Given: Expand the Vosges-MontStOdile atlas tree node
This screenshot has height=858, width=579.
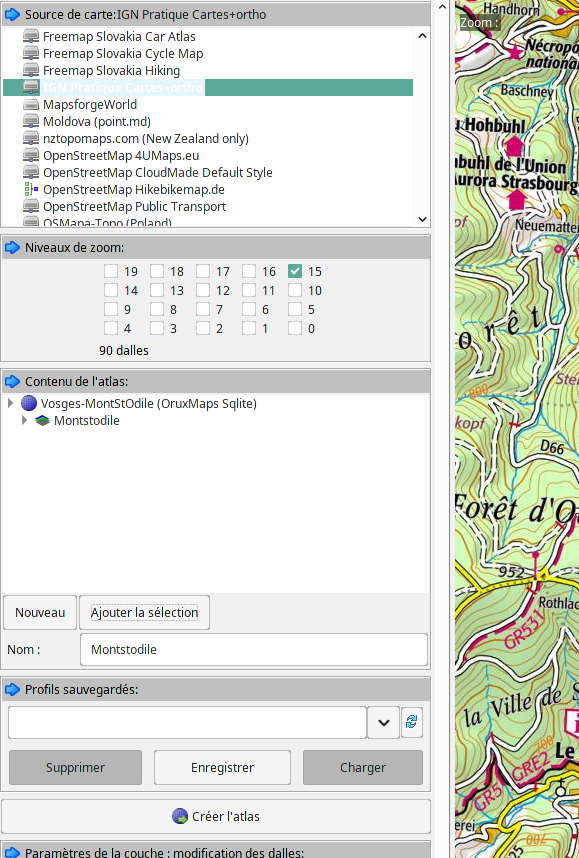Looking at the screenshot, I should (x=10, y=403).
